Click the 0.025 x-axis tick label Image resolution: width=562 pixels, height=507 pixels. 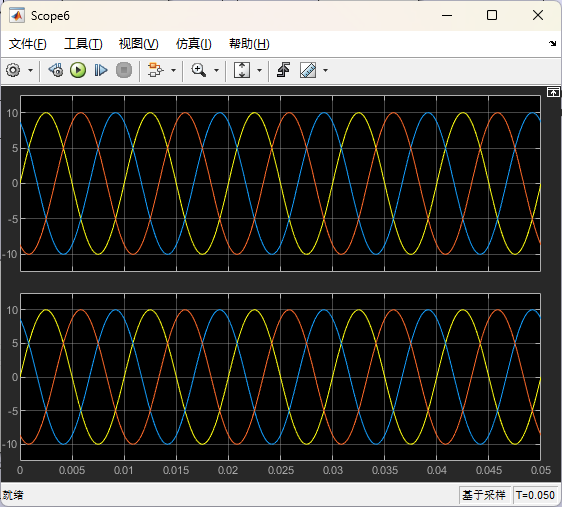(281, 470)
